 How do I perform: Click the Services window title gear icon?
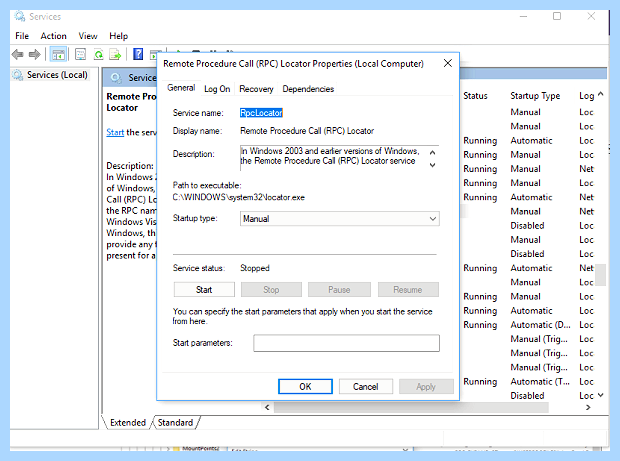click(x=20, y=16)
